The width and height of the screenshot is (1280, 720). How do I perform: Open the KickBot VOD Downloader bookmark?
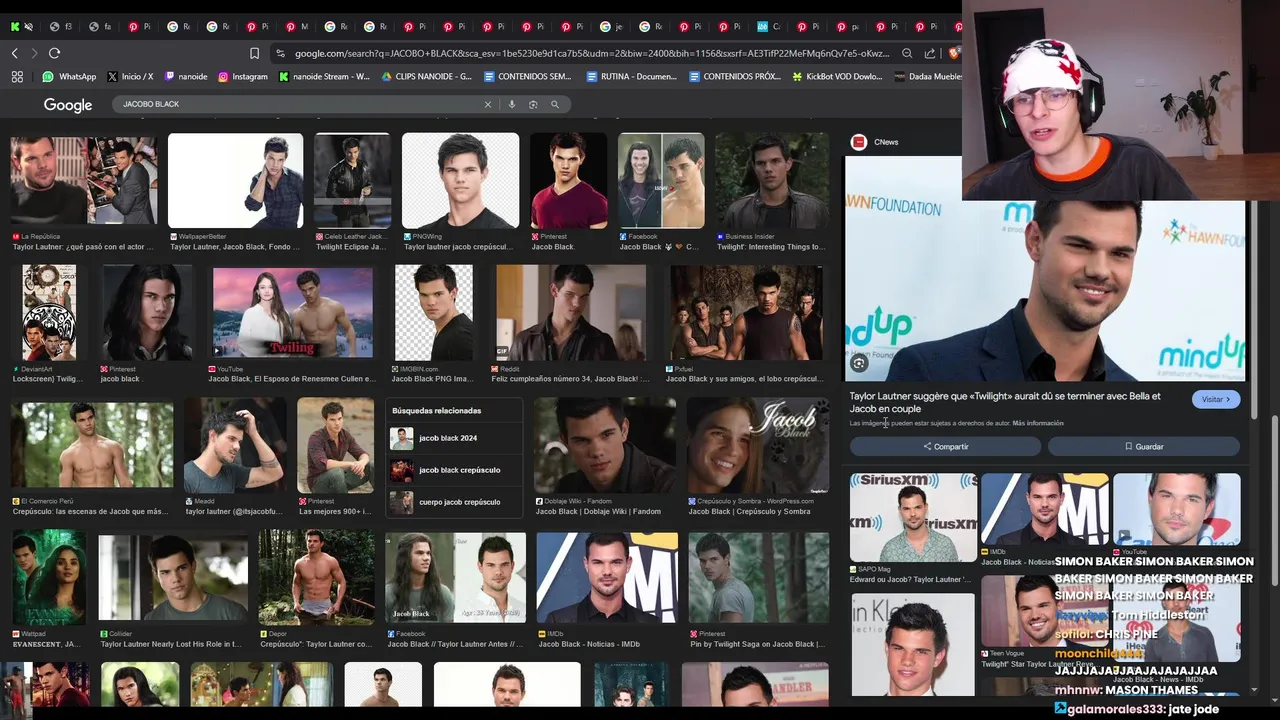pyautogui.click(x=837, y=76)
